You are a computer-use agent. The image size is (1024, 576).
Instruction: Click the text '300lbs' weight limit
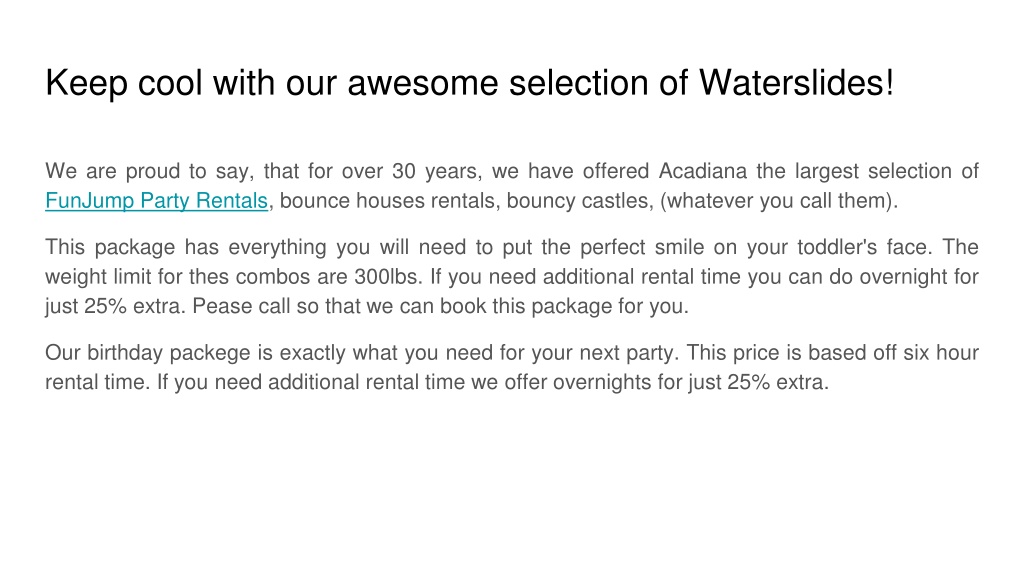pyautogui.click(x=388, y=277)
